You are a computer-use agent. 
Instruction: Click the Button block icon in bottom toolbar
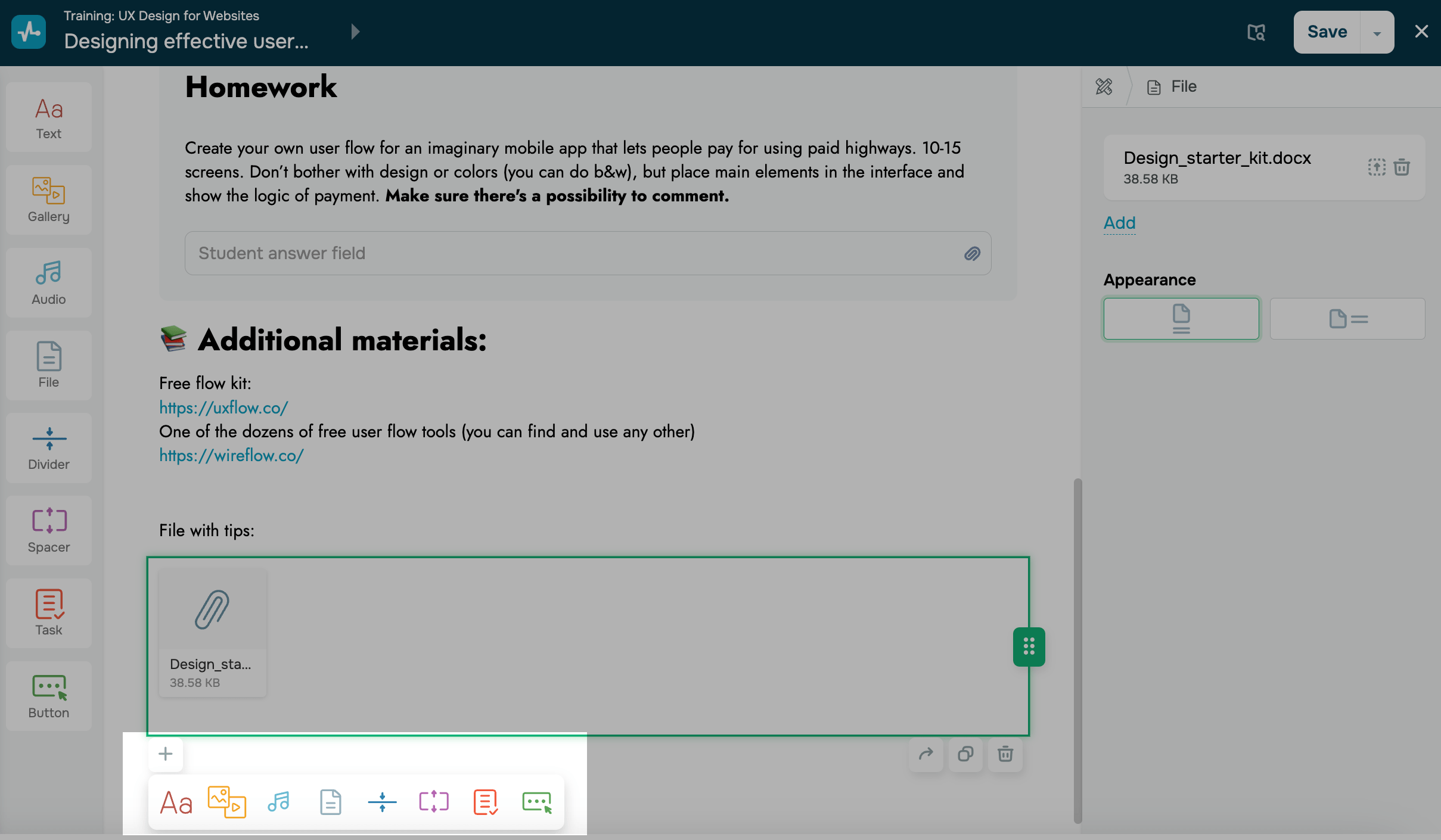(536, 802)
